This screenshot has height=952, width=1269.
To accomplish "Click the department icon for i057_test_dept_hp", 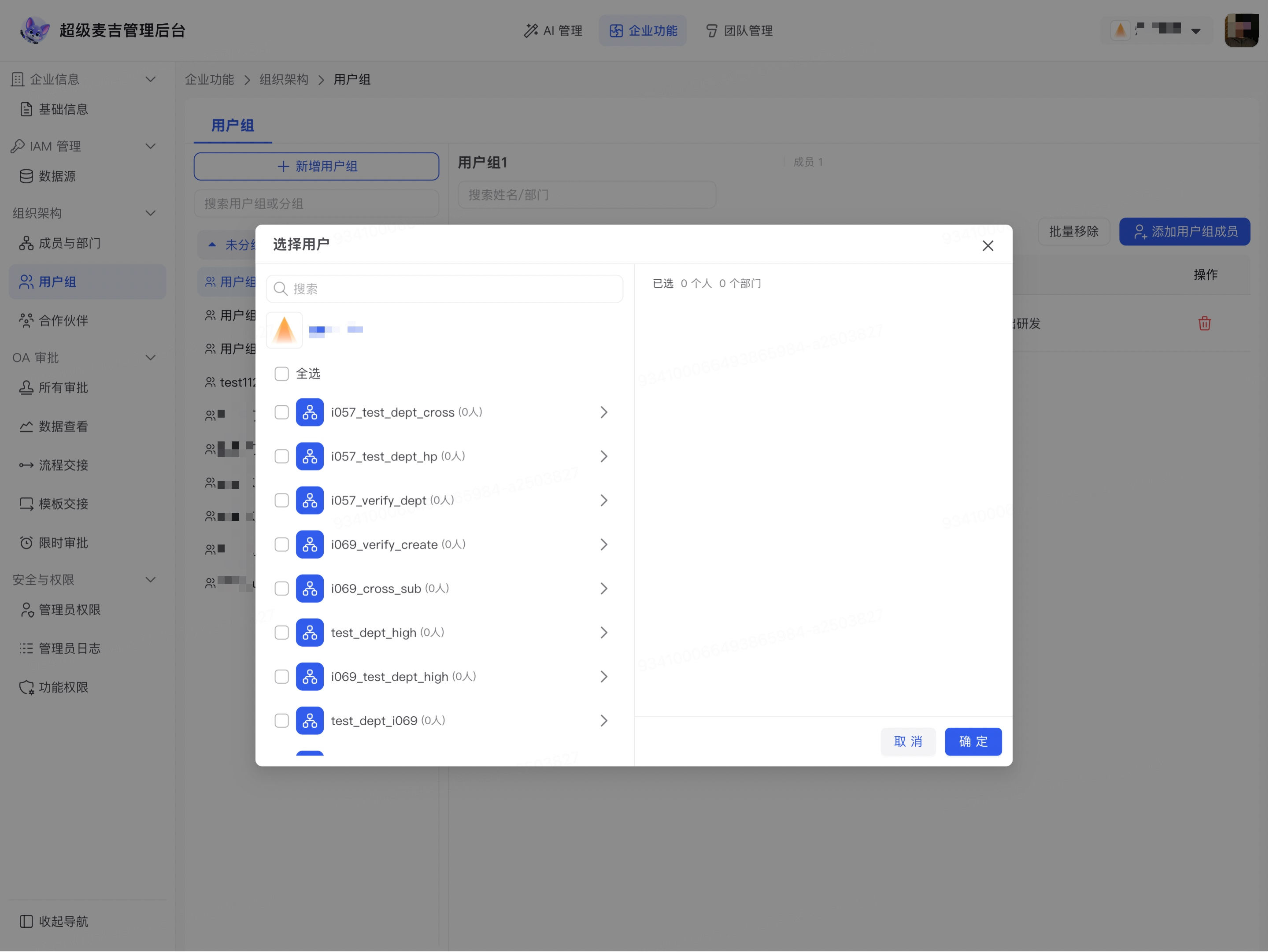I will 310,456.
